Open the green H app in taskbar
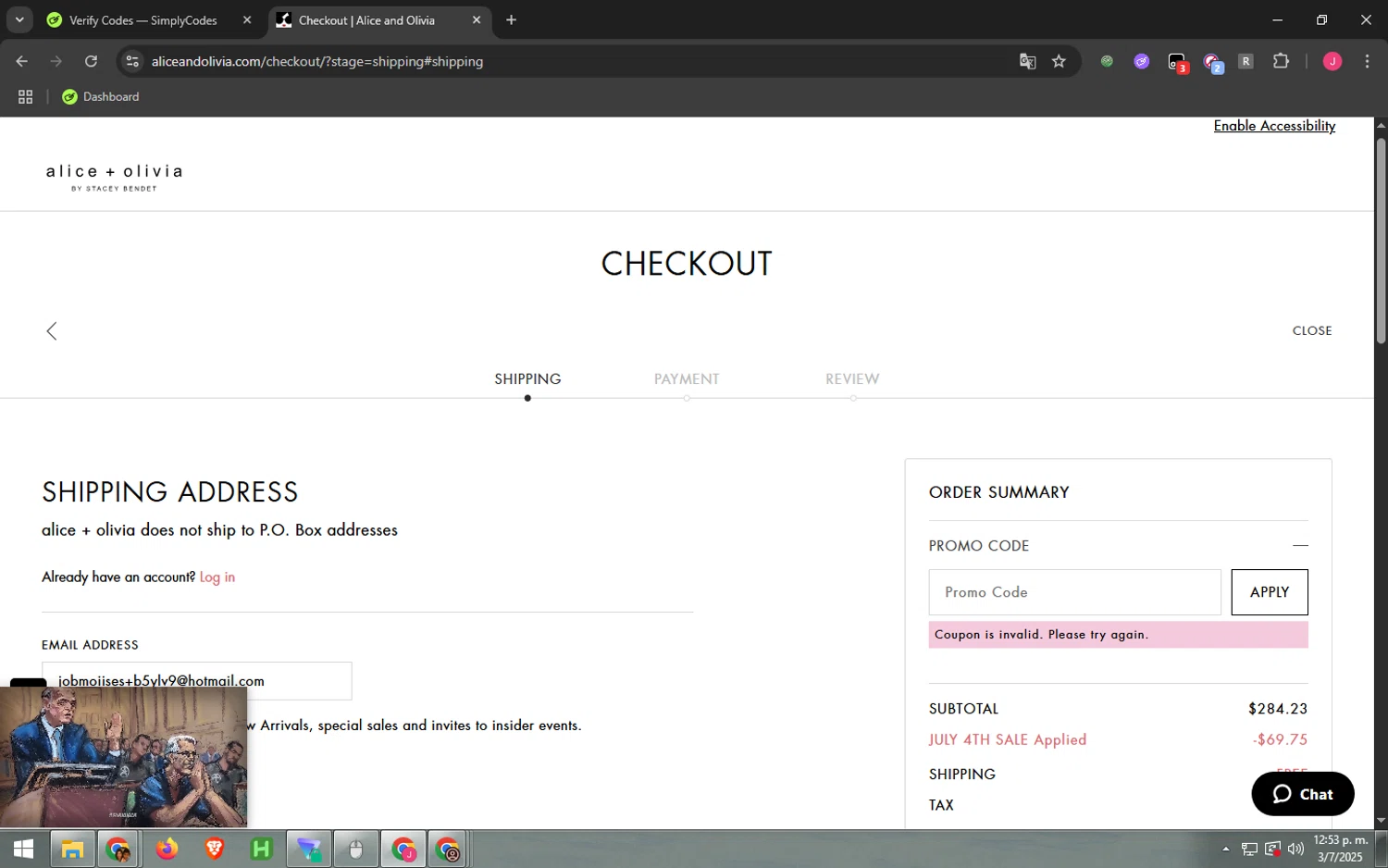 pos(261,849)
